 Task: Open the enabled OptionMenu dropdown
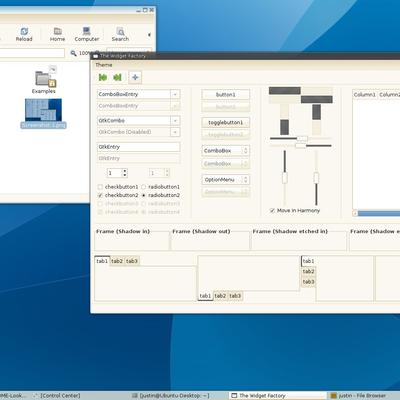[226, 180]
